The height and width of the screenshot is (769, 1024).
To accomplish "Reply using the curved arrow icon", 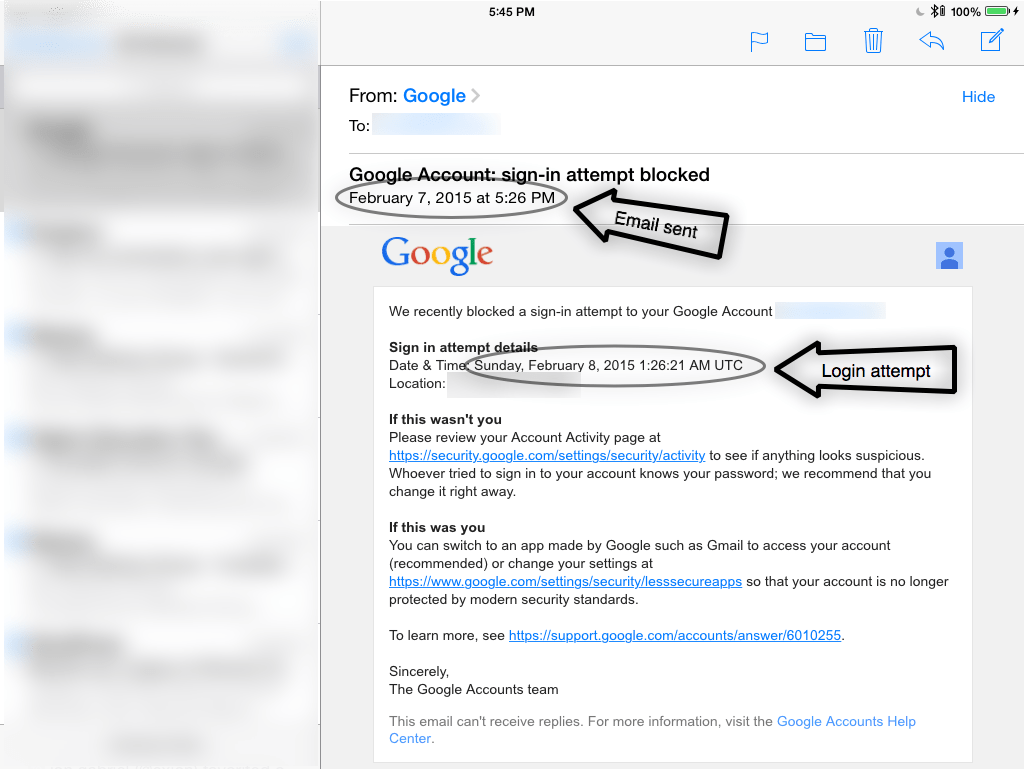I will coord(932,40).
